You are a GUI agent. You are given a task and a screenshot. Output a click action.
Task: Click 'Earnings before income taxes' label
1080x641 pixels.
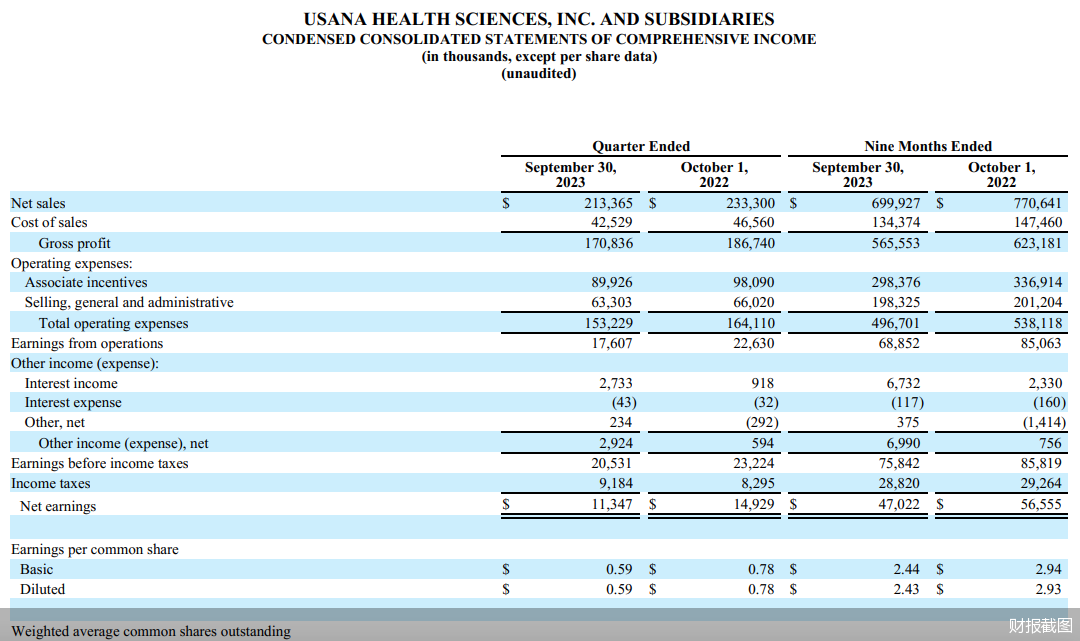(99, 463)
